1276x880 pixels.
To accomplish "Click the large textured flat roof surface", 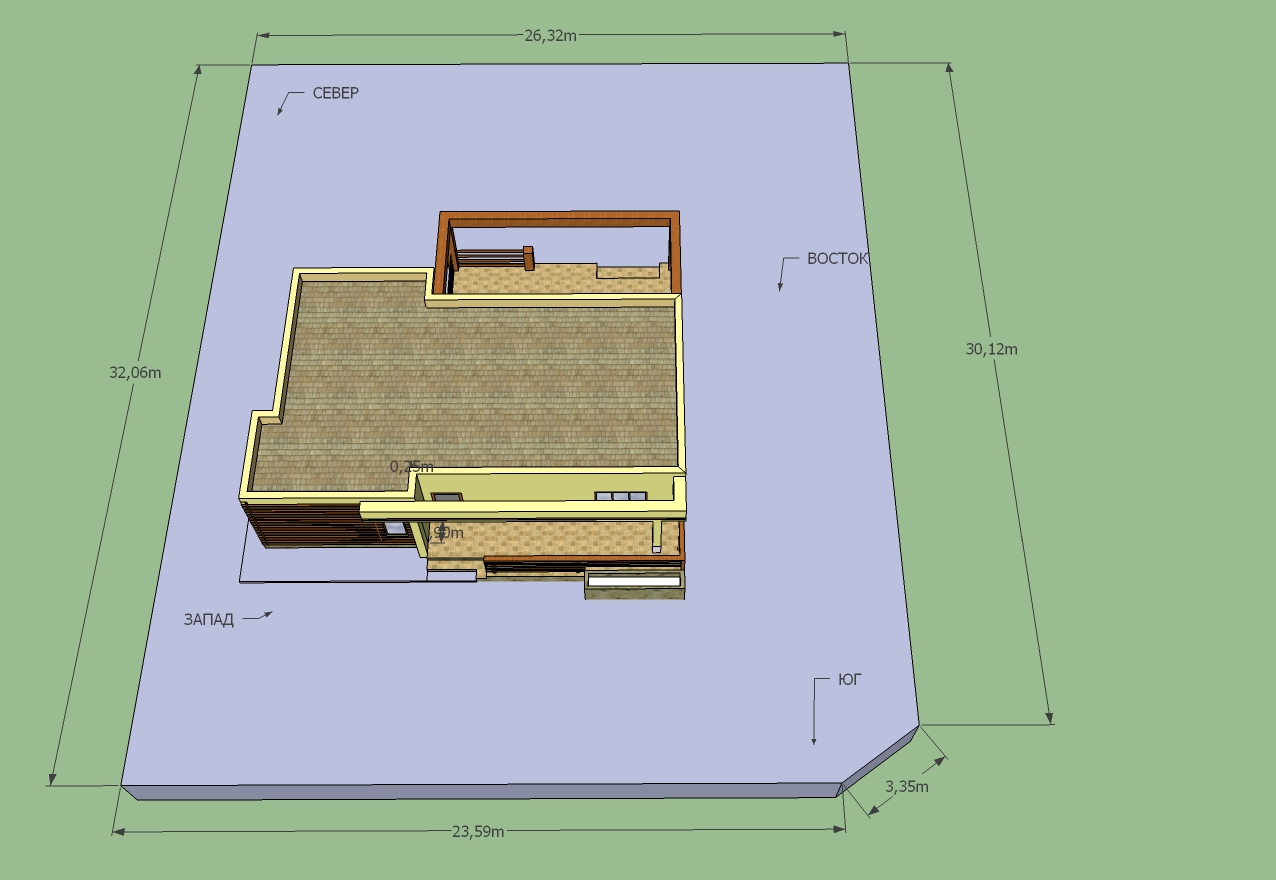I will [470, 385].
